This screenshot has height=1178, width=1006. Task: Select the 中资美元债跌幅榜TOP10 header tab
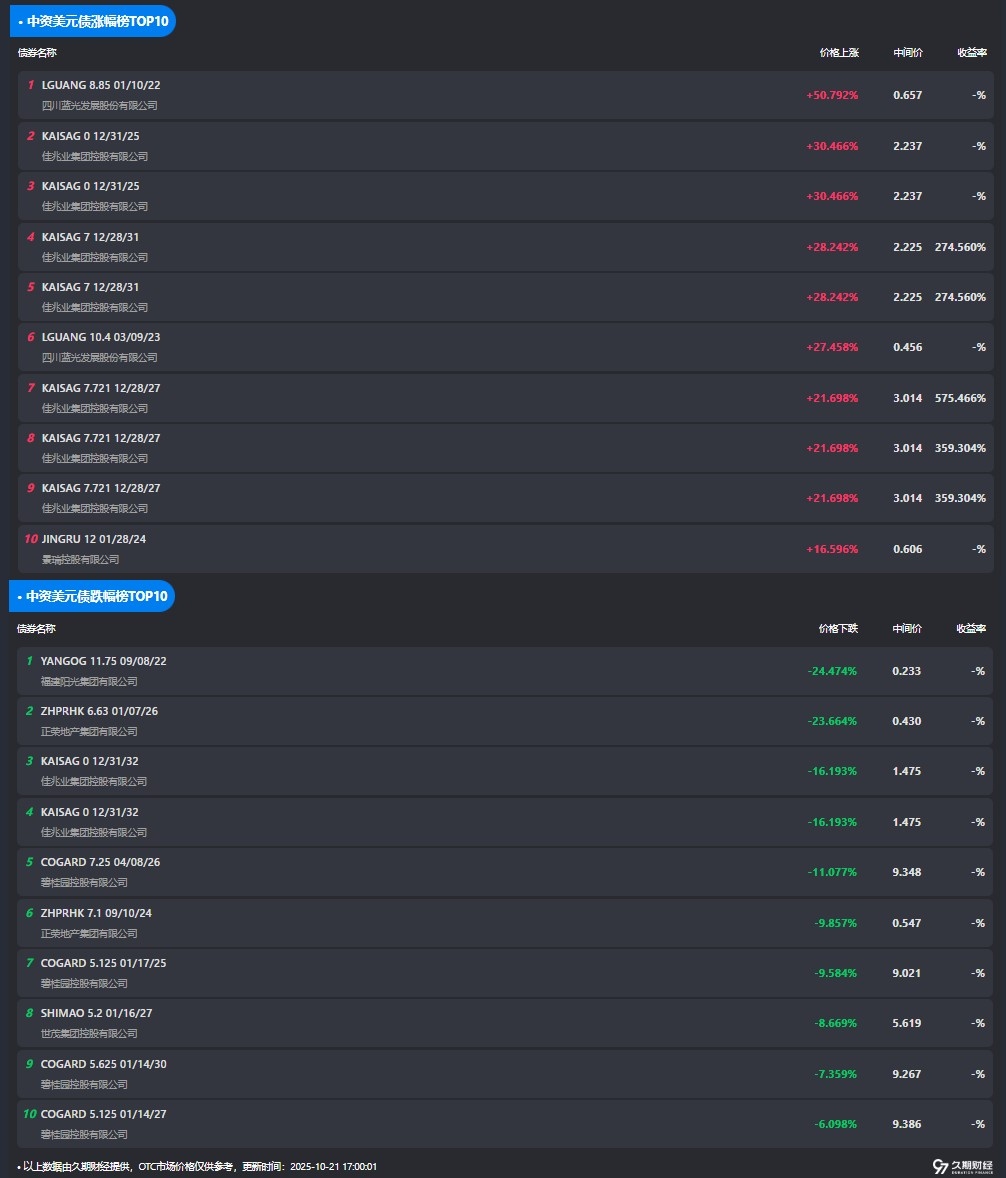92,596
